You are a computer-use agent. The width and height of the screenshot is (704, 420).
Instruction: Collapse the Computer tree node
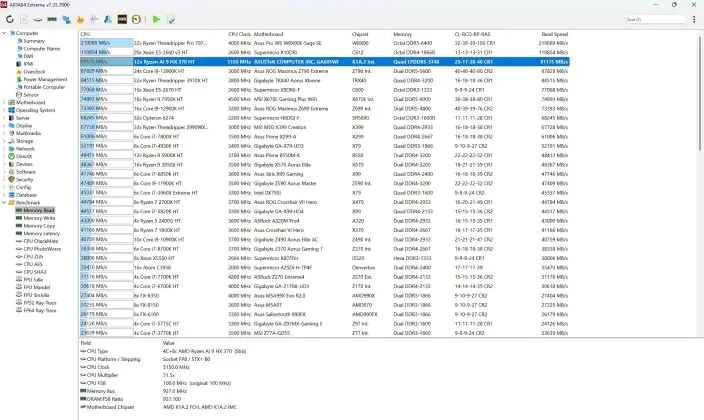coord(4,33)
